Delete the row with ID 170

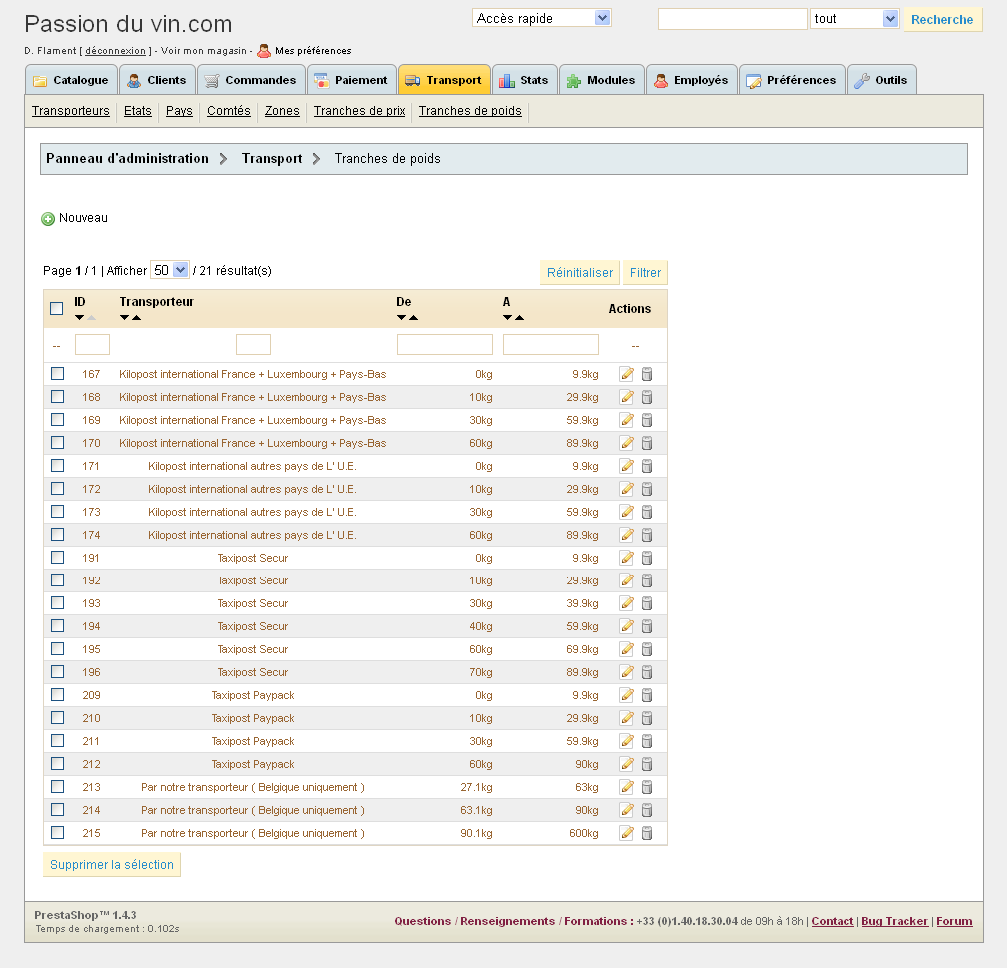(647, 443)
